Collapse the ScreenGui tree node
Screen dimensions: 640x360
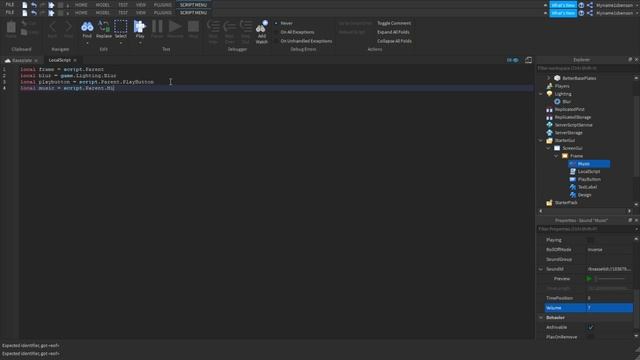coord(549,148)
